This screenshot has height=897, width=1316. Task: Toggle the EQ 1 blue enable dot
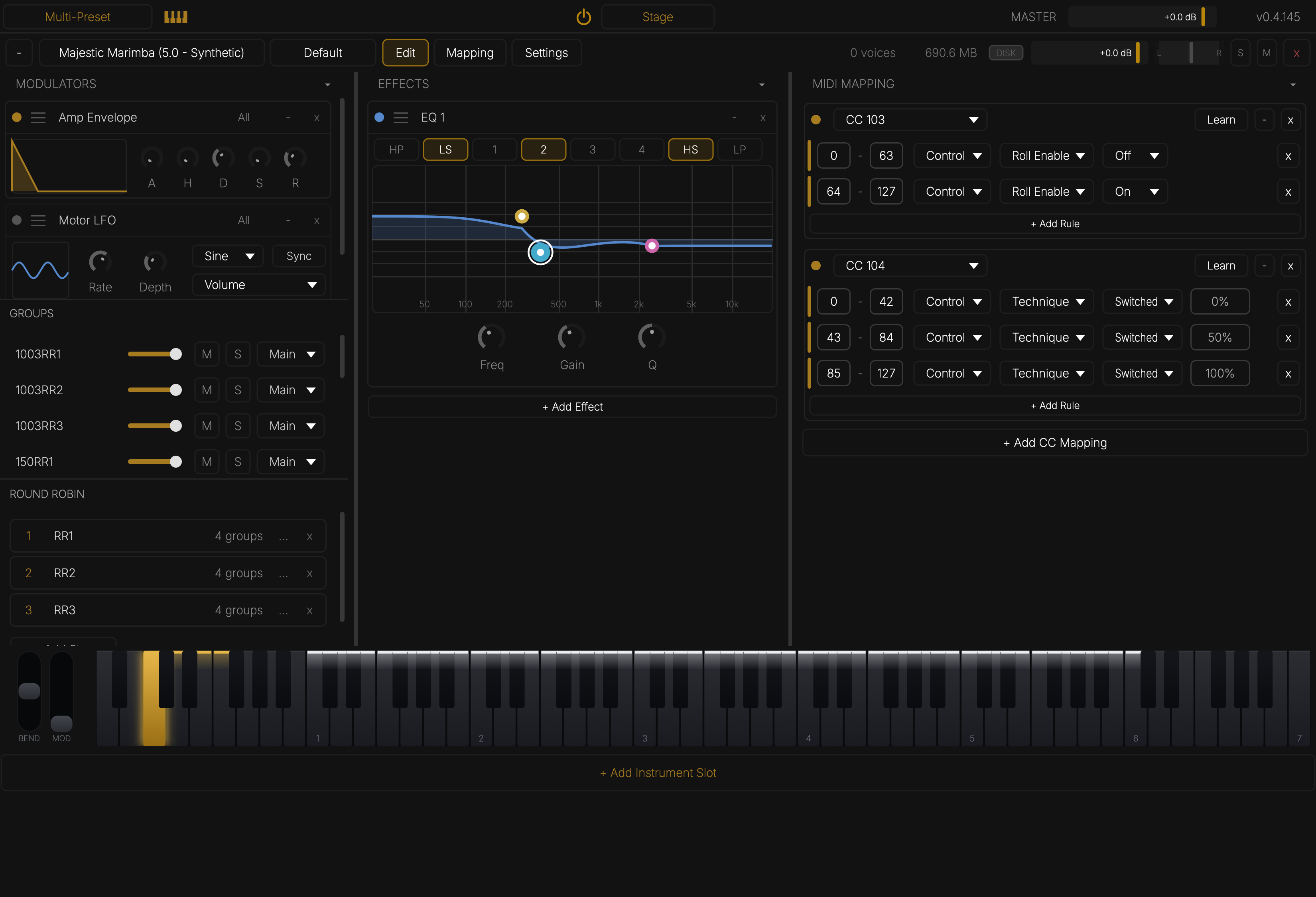point(379,117)
